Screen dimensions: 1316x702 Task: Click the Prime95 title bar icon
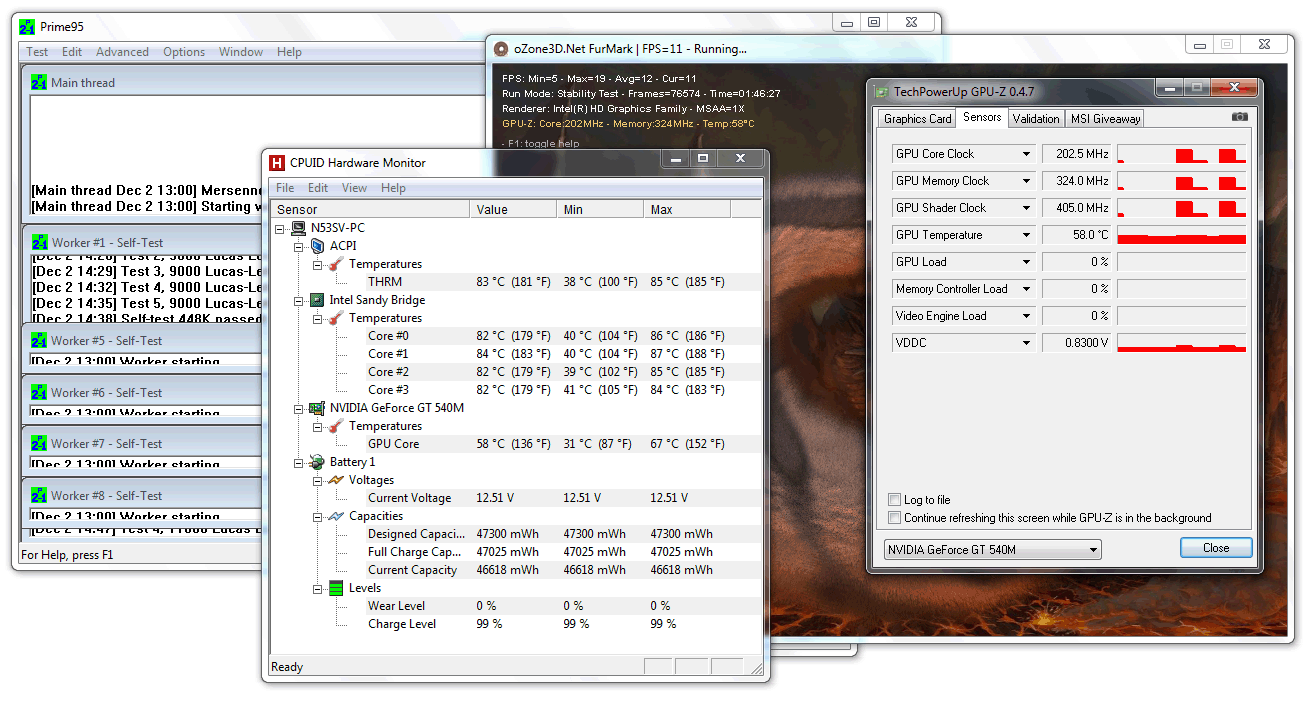27,27
